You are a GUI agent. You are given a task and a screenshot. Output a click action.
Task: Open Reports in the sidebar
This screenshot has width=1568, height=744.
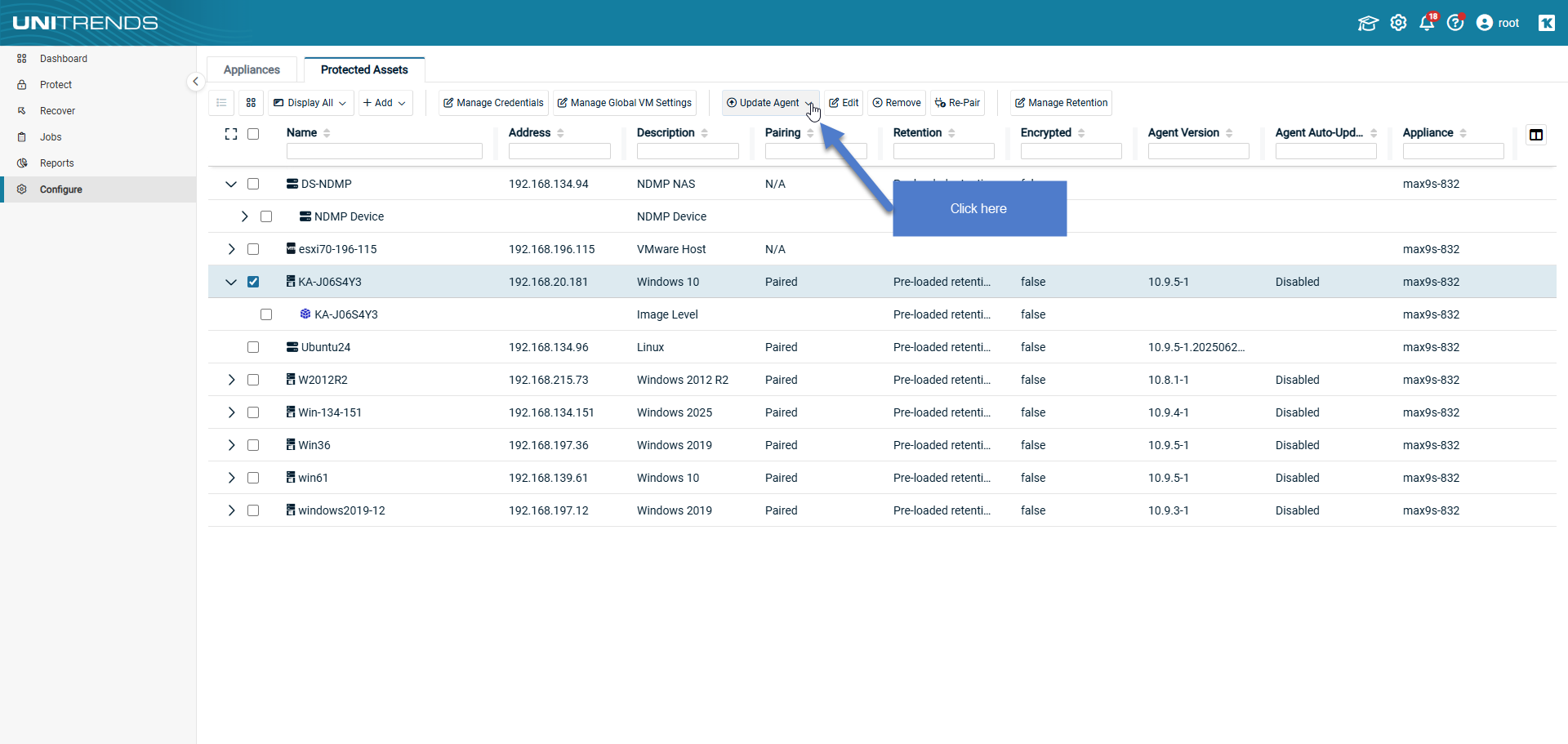pos(56,163)
